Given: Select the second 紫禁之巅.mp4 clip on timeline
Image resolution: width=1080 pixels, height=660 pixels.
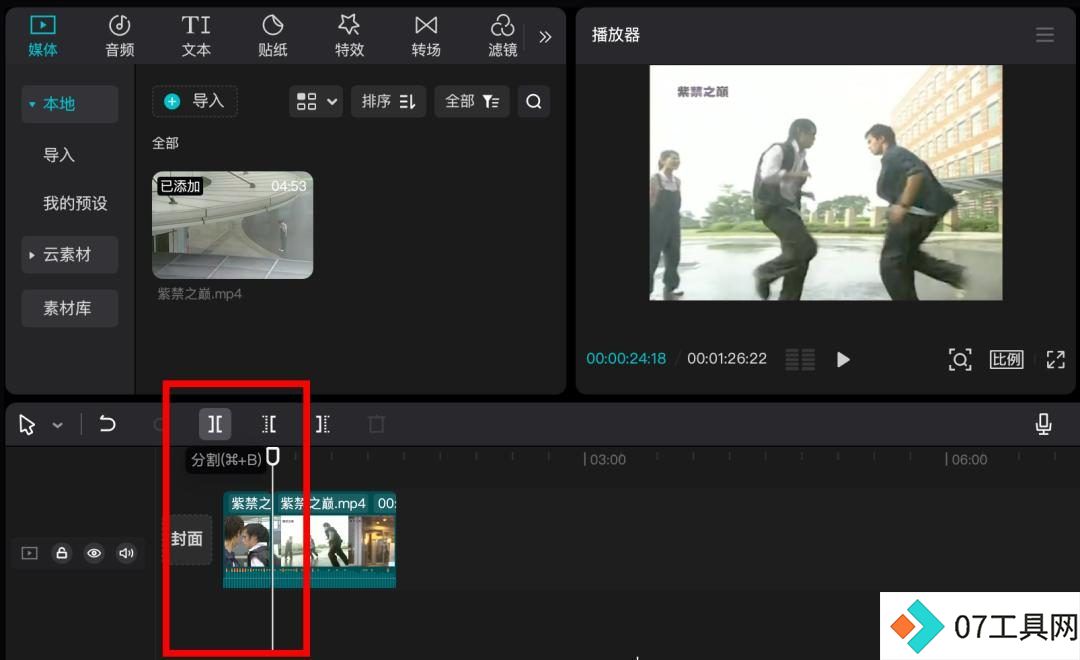Looking at the screenshot, I should 334,539.
